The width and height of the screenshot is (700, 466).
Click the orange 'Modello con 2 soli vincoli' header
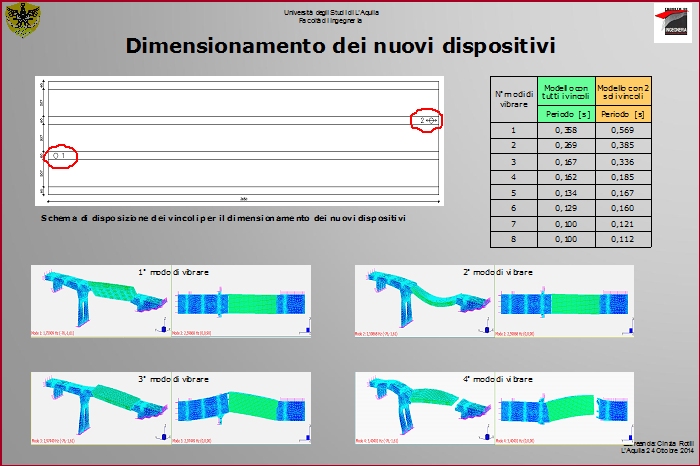(623, 92)
